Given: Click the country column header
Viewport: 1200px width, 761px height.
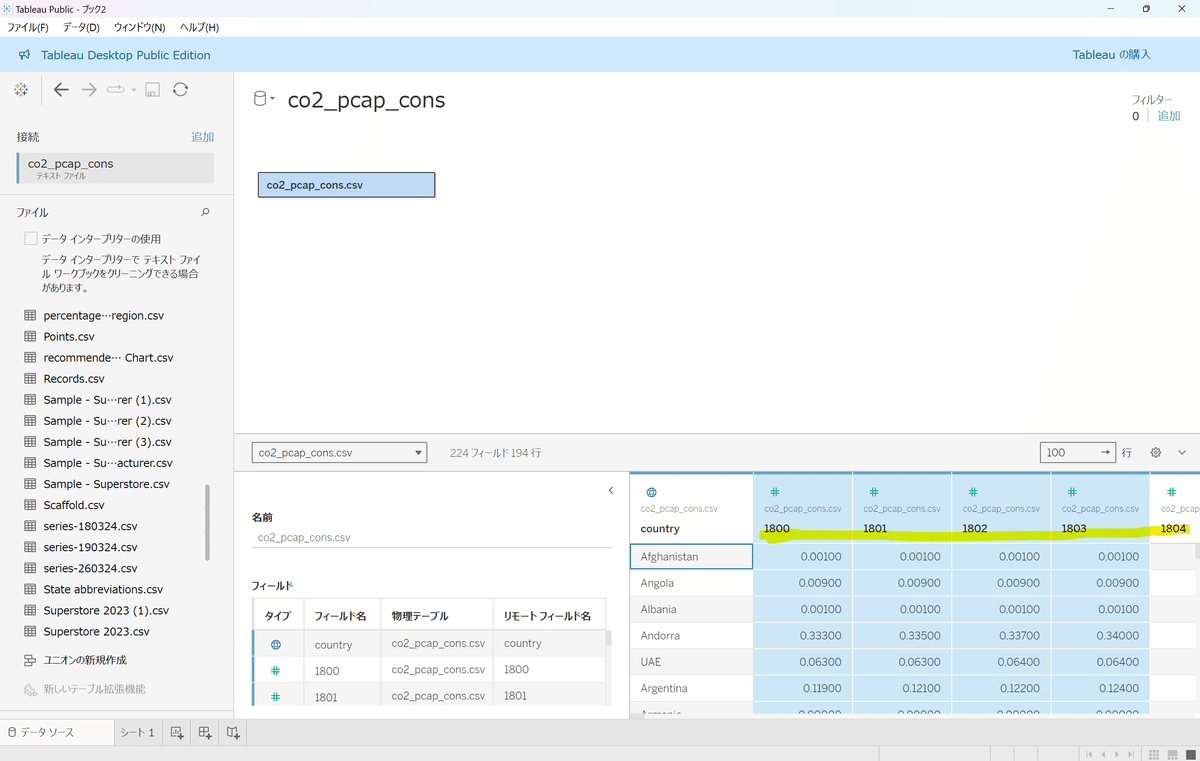Looking at the screenshot, I should 691,508.
